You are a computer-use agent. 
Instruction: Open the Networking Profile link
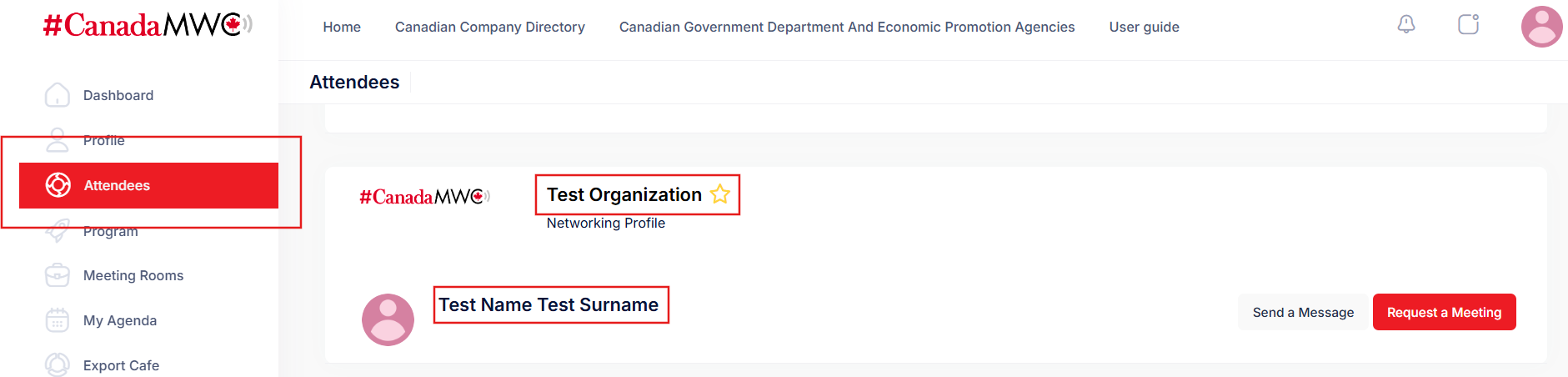pyautogui.click(x=606, y=223)
